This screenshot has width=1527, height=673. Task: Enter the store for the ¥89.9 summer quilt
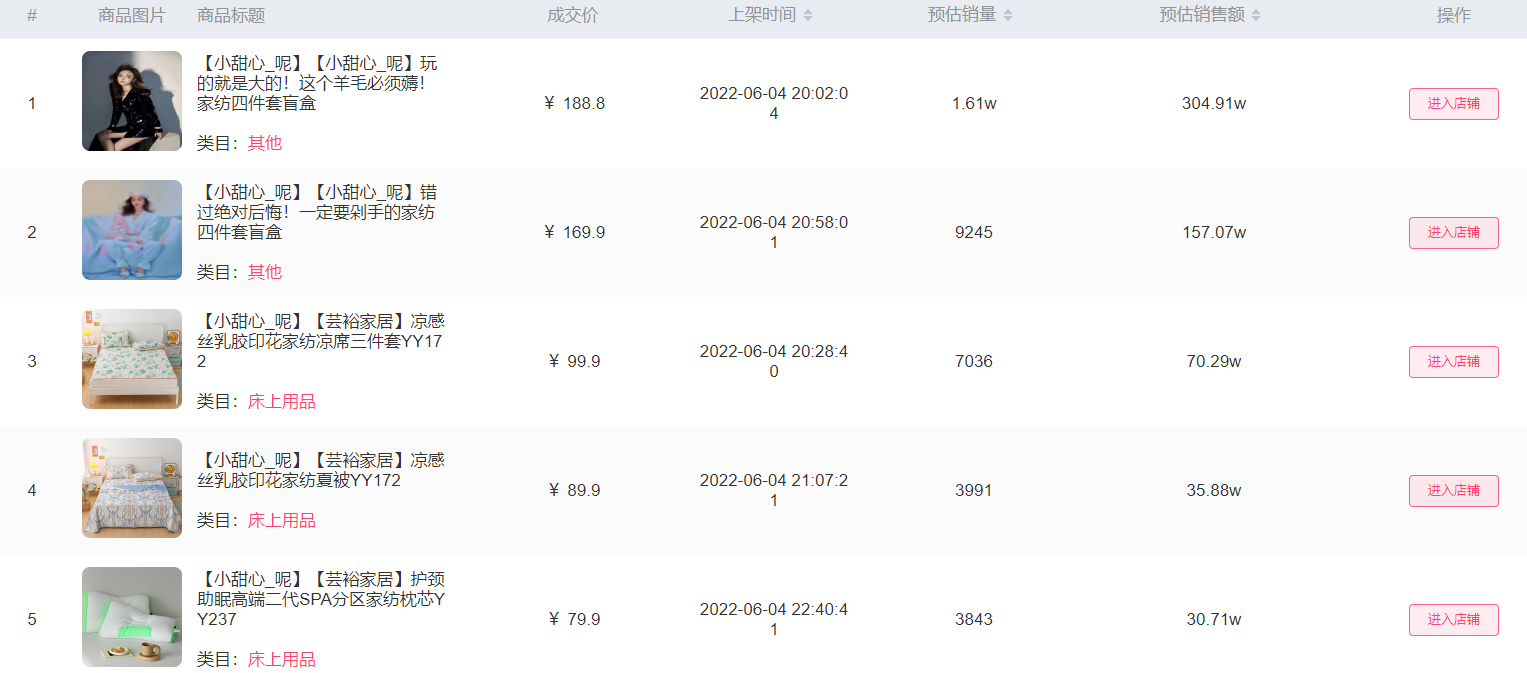[x=1453, y=491]
